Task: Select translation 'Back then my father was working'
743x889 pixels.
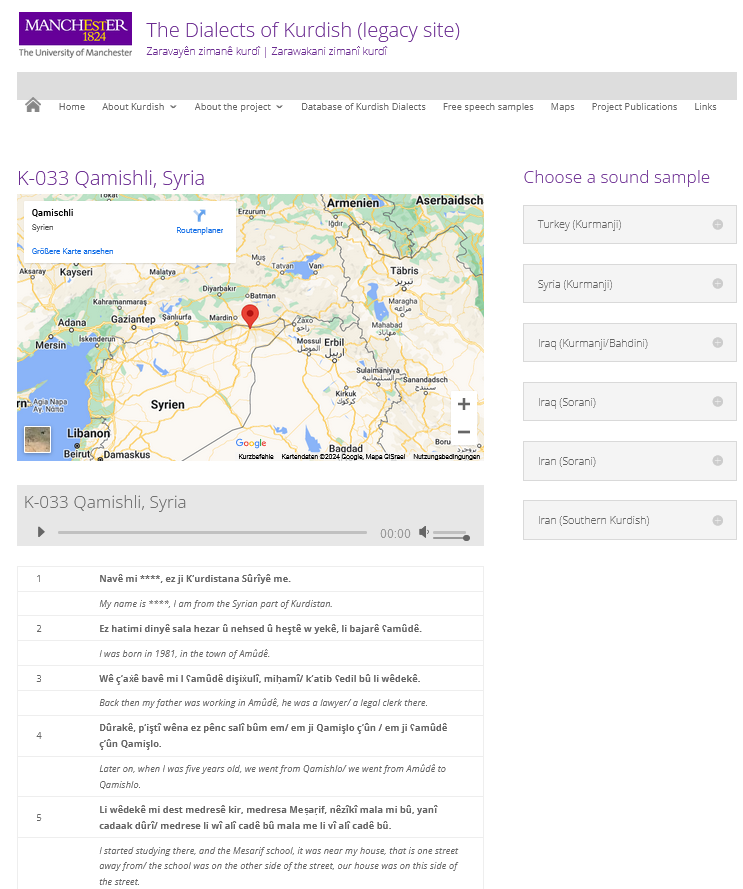Action: tap(263, 703)
